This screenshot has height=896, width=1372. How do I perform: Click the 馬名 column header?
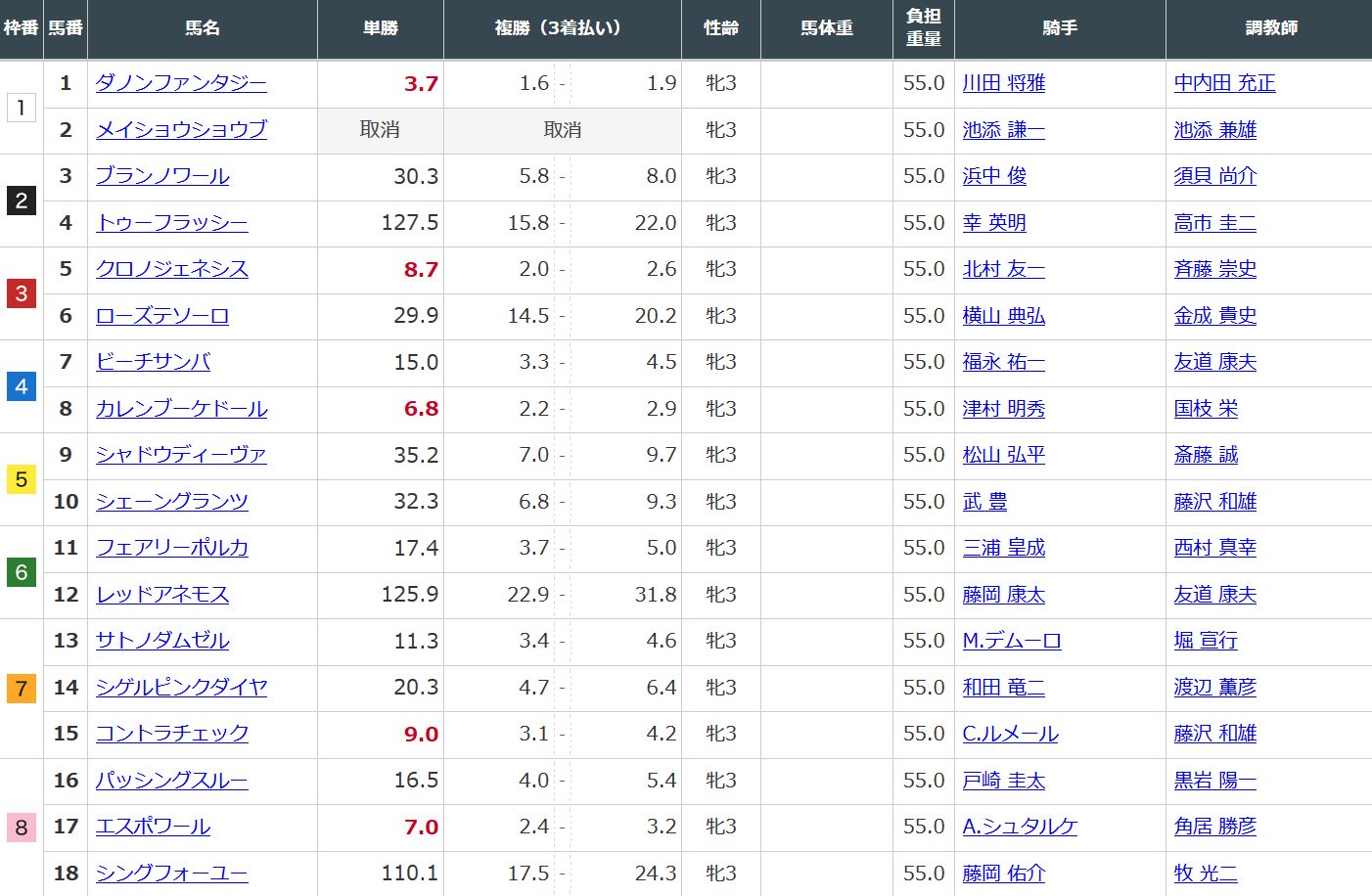click(202, 28)
